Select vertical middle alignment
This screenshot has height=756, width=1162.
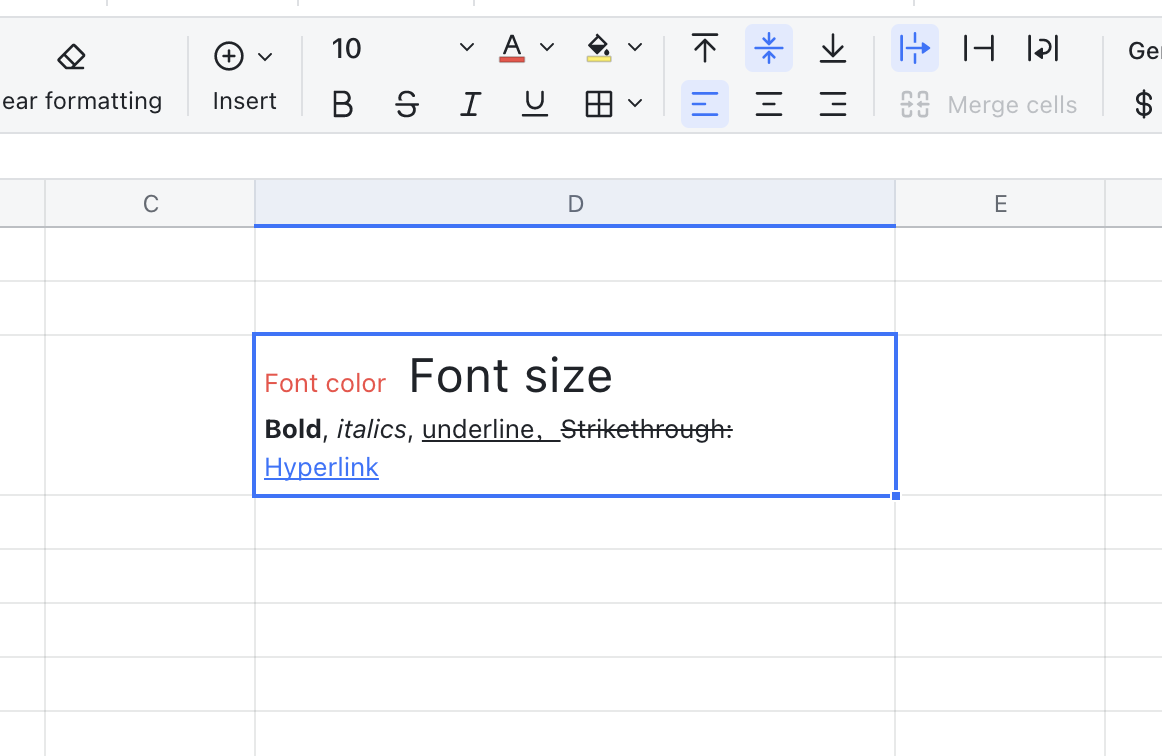pos(769,48)
